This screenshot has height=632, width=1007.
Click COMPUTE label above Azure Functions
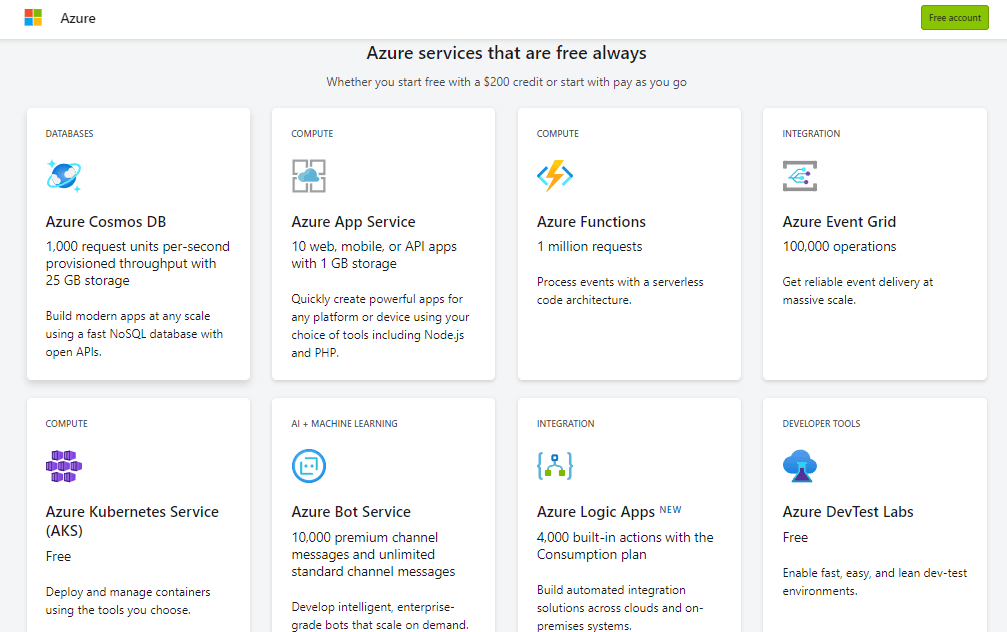(x=557, y=134)
